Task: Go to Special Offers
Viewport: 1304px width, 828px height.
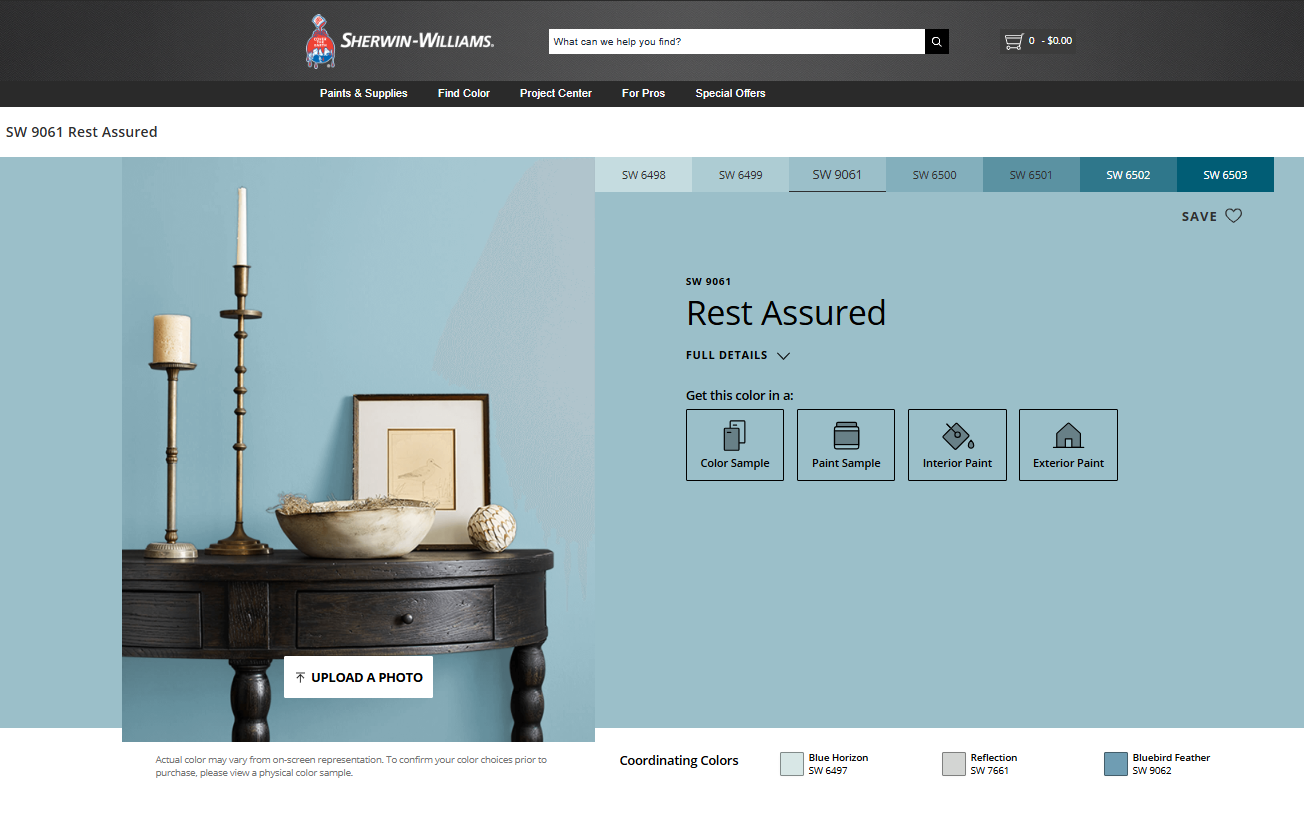Action: pyautogui.click(x=730, y=93)
